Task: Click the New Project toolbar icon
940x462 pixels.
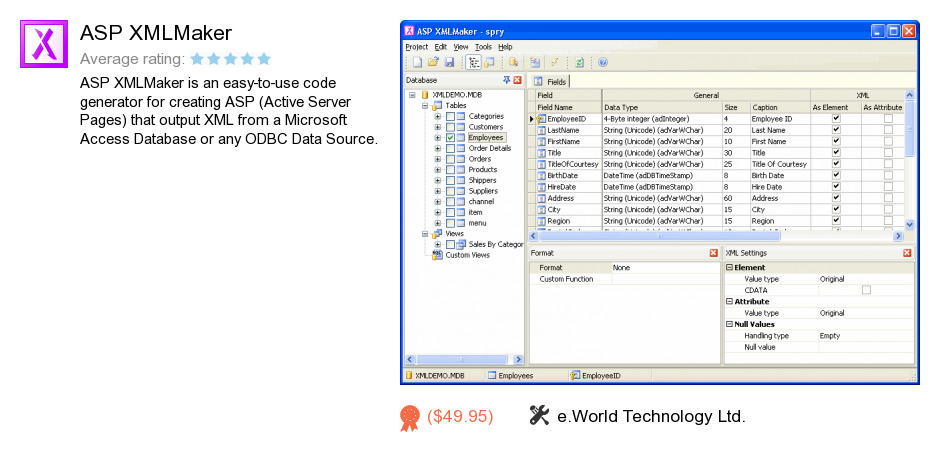Action: point(417,62)
